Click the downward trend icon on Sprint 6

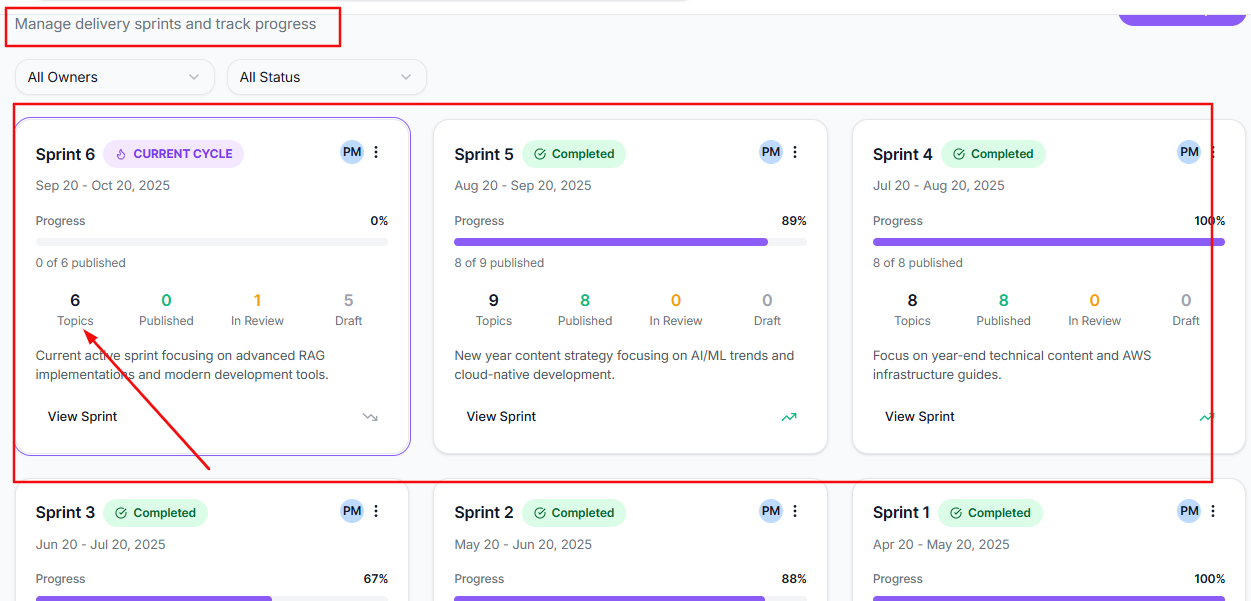point(370,417)
